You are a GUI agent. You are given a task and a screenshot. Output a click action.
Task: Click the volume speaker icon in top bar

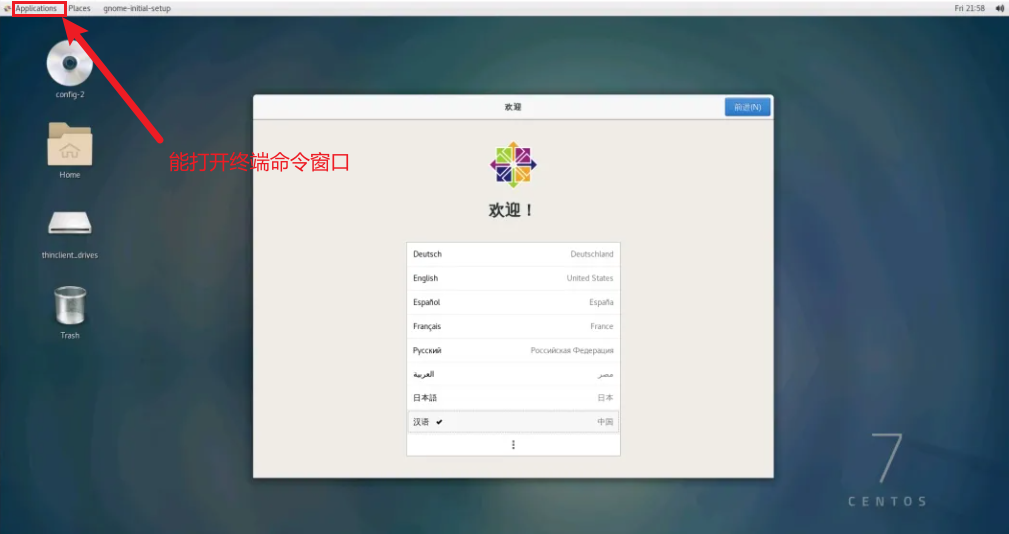click(999, 8)
